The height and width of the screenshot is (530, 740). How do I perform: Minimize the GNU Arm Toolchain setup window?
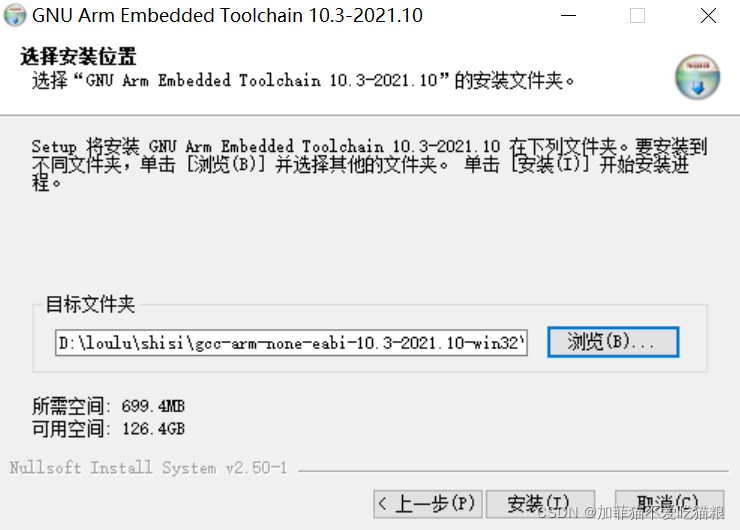(x=568, y=16)
